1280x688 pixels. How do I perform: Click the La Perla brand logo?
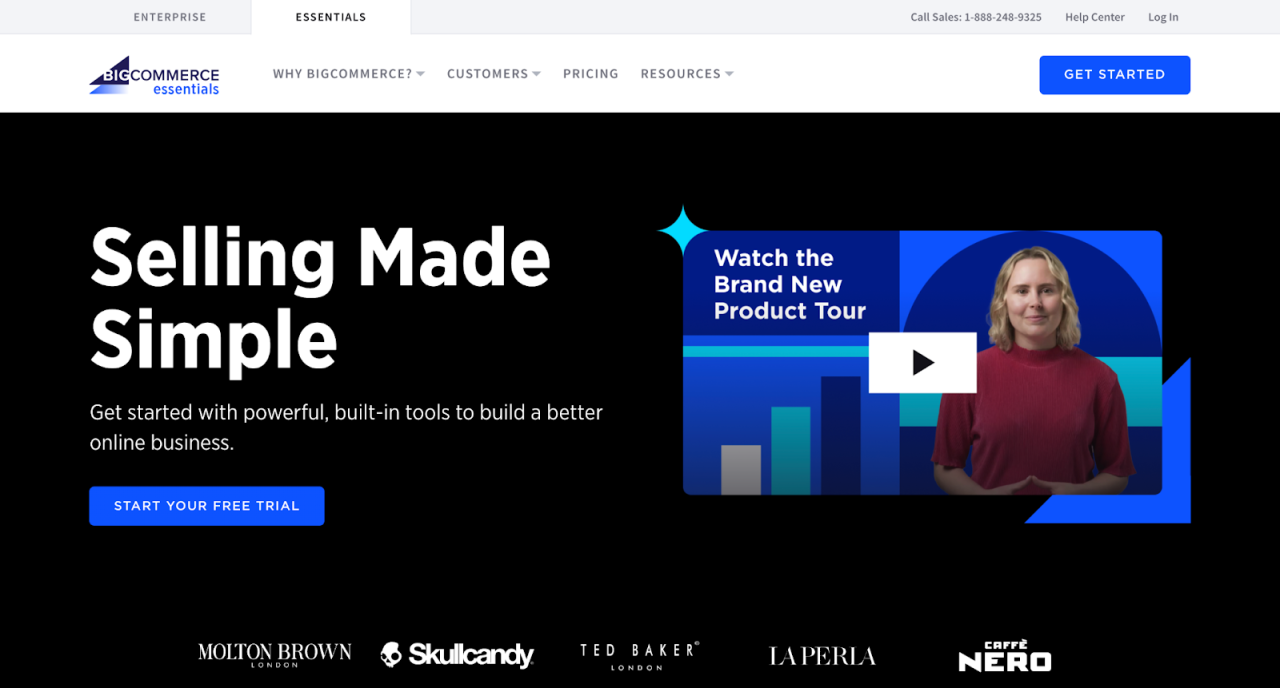pyautogui.click(x=821, y=655)
